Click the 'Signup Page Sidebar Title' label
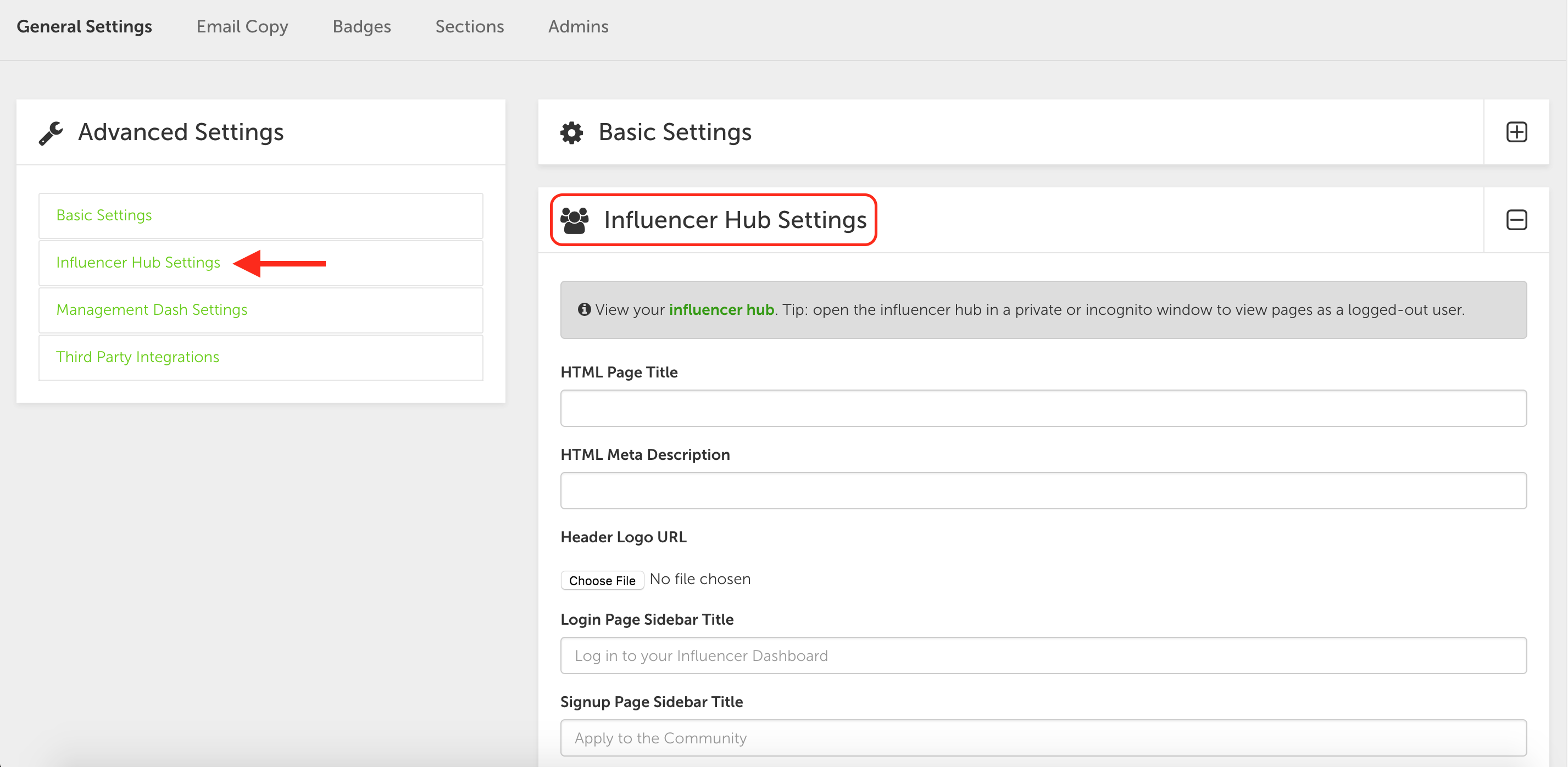1568x767 pixels. click(x=651, y=702)
